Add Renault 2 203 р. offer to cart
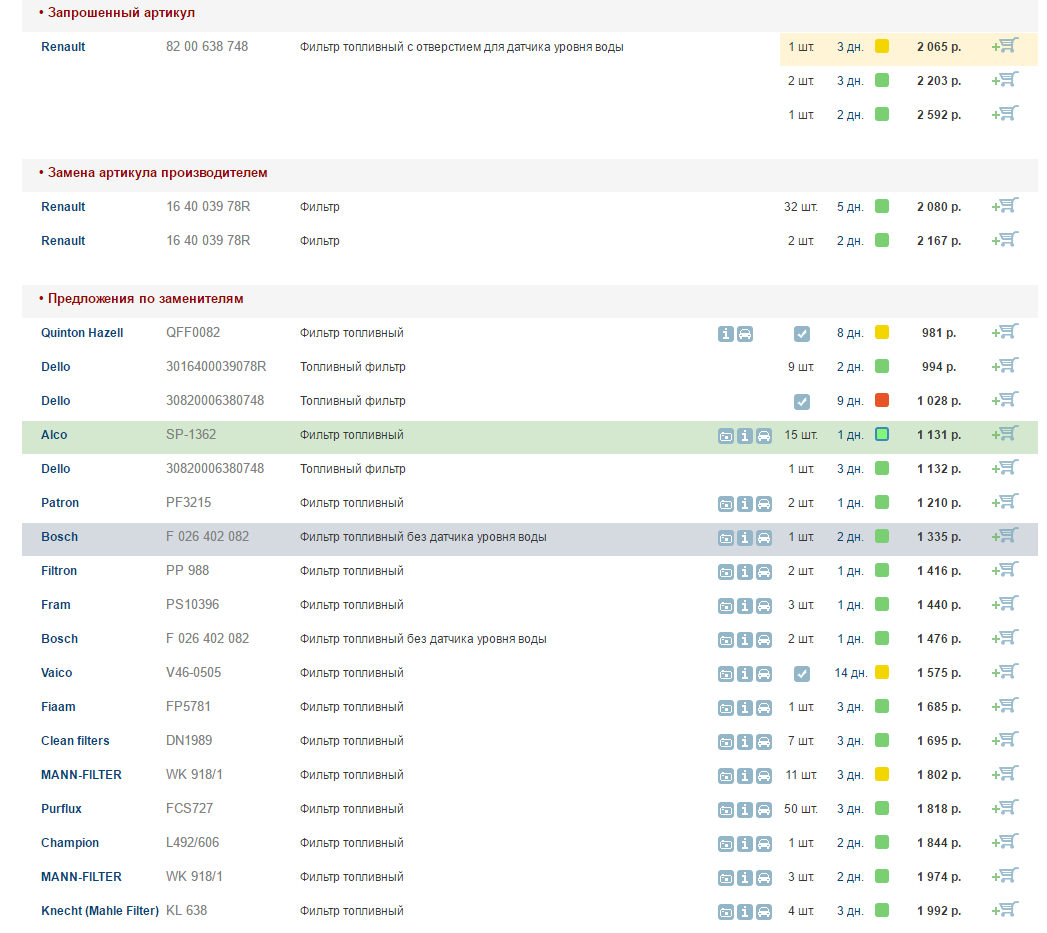The height and width of the screenshot is (933, 1047). pyautogui.click(x=1005, y=80)
